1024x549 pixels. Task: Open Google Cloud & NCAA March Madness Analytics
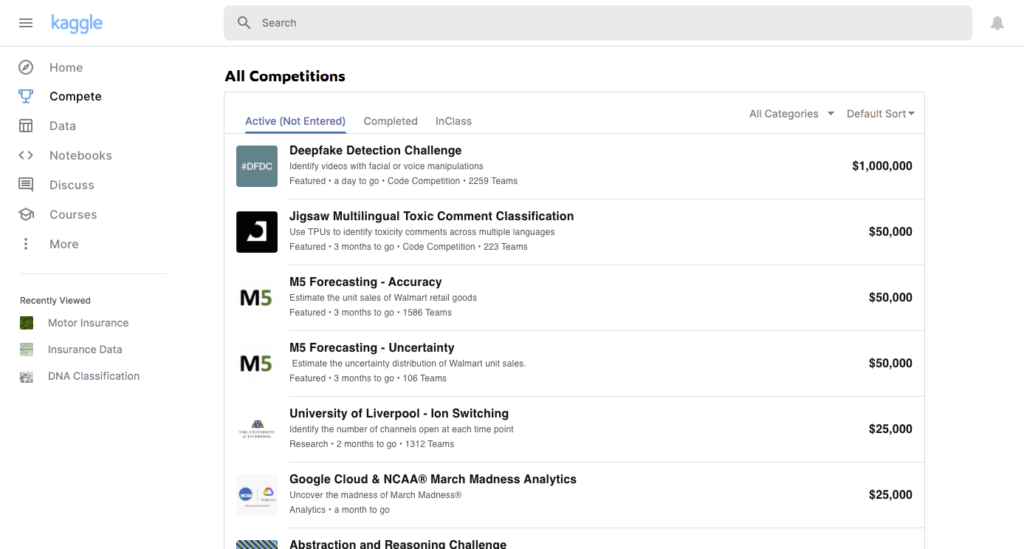433,479
